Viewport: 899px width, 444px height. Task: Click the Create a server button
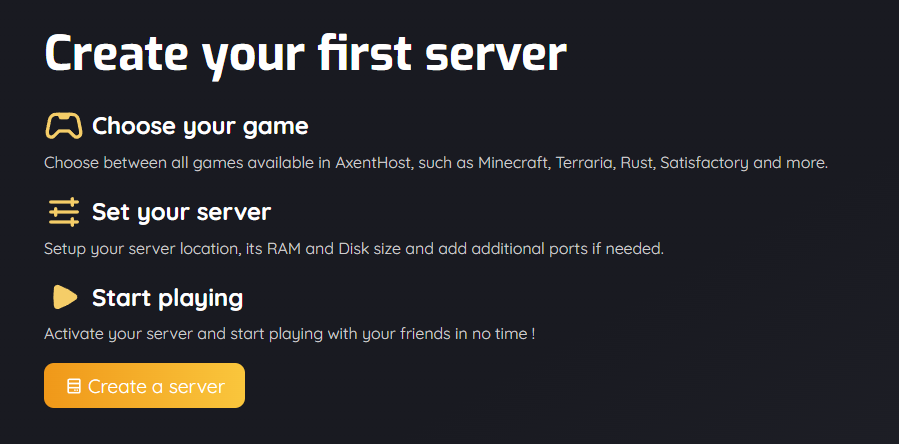[144, 385]
